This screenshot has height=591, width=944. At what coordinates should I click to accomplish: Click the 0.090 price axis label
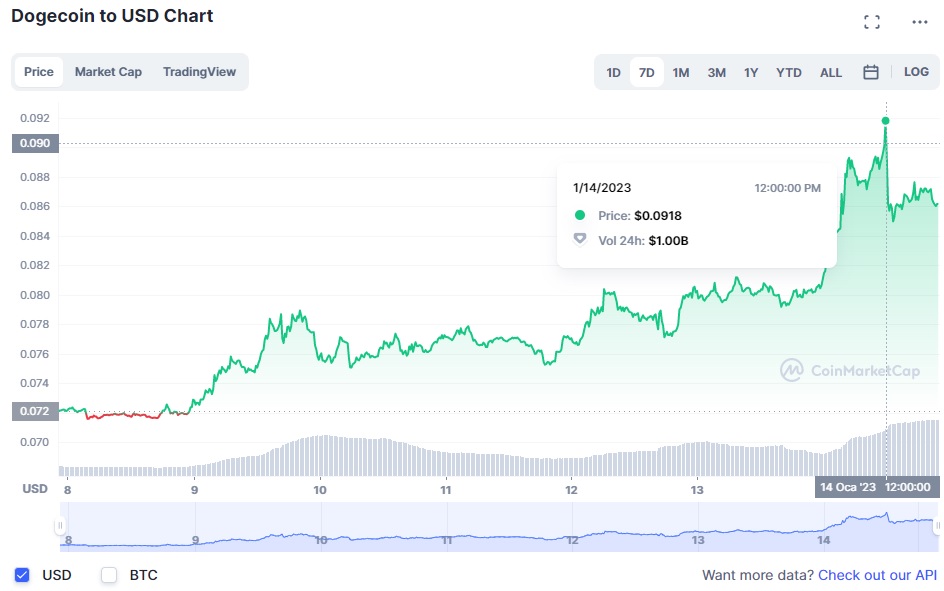tap(35, 143)
